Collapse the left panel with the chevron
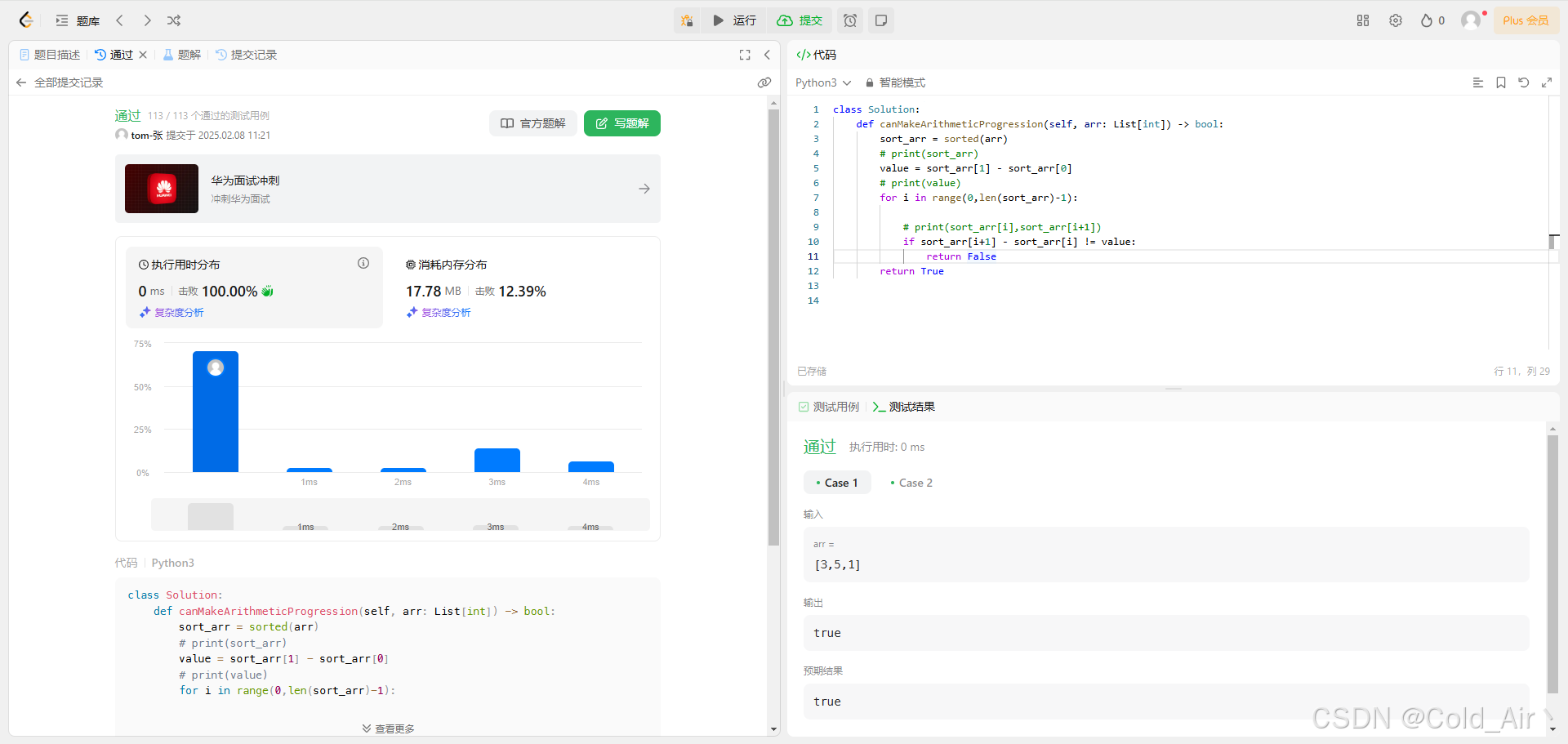 coord(767,55)
